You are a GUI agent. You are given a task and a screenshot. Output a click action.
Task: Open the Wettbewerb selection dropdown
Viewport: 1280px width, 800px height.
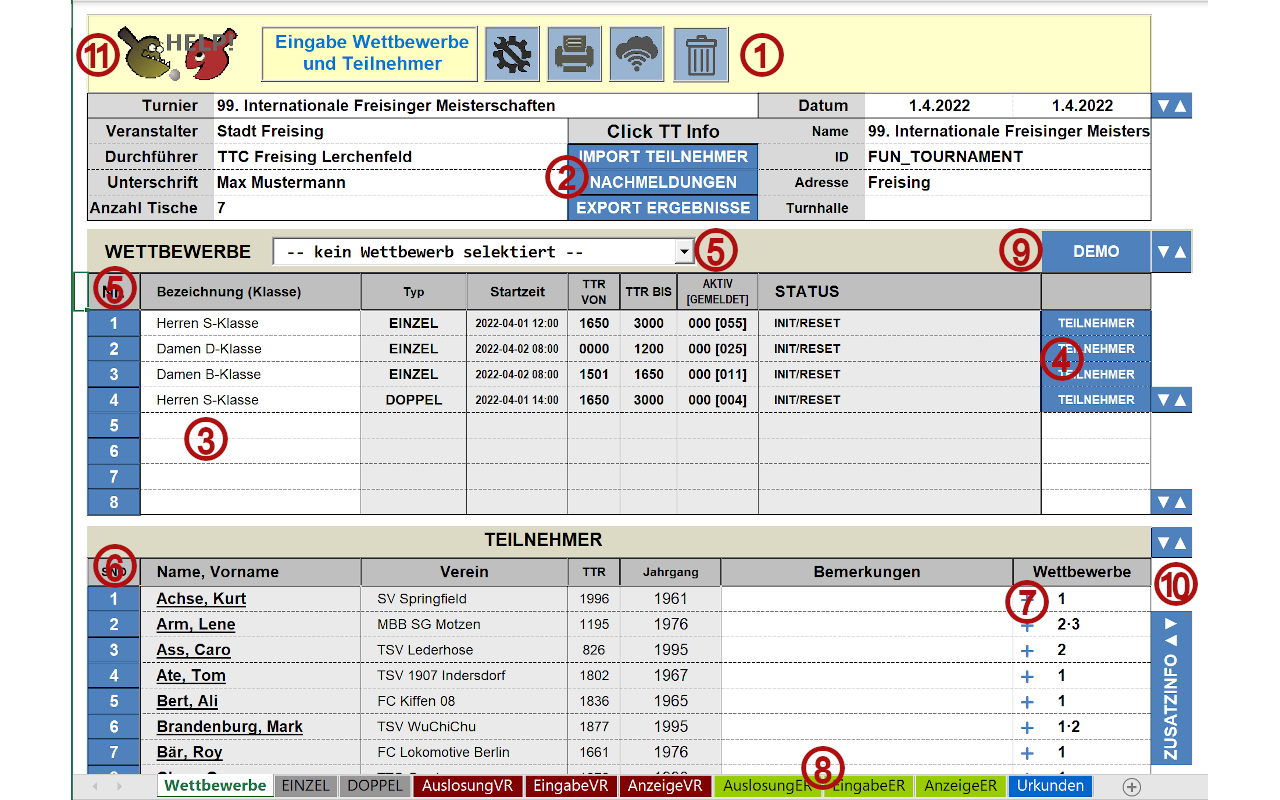click(x=684, y=252)
